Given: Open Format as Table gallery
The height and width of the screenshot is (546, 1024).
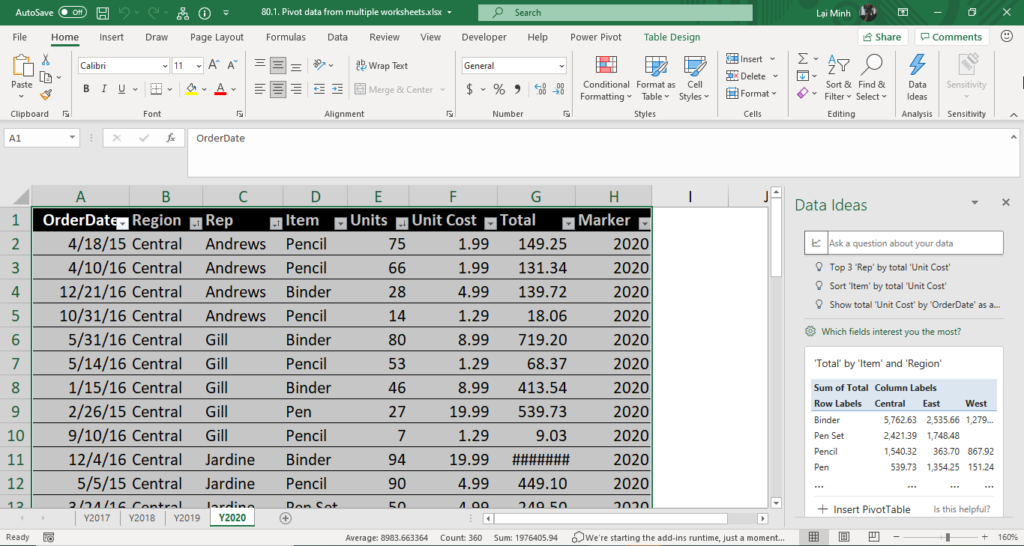Looking at the screenshot, I should click(656, 78).
